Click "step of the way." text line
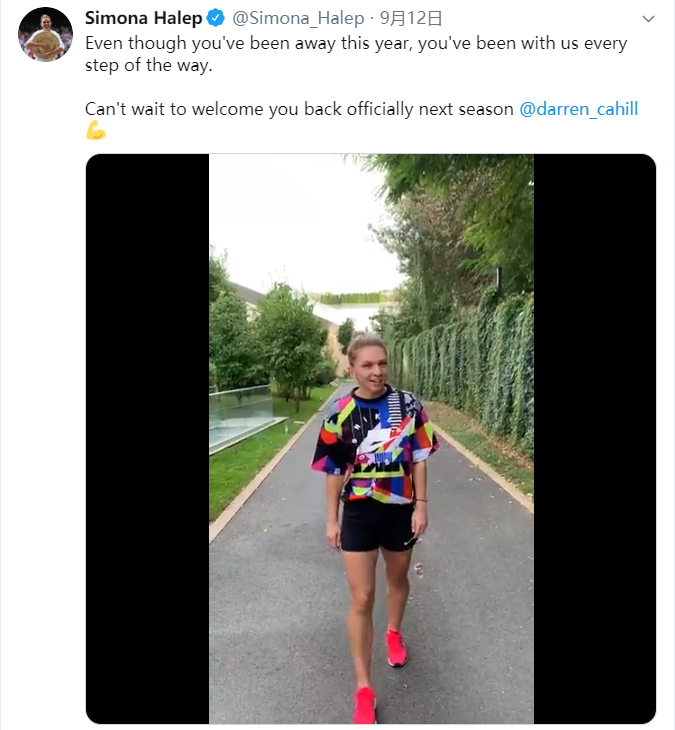Screen dimensions: 675x730 coord(148,65)
